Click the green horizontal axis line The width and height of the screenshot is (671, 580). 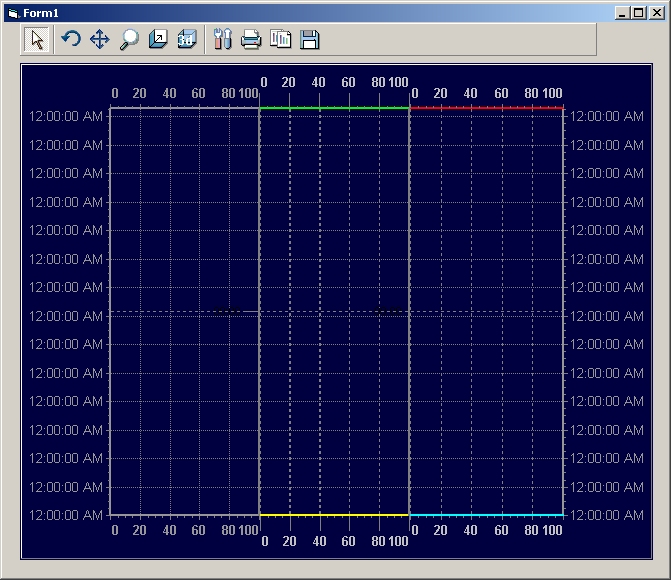pyautogui.click(x=334, y=108)
